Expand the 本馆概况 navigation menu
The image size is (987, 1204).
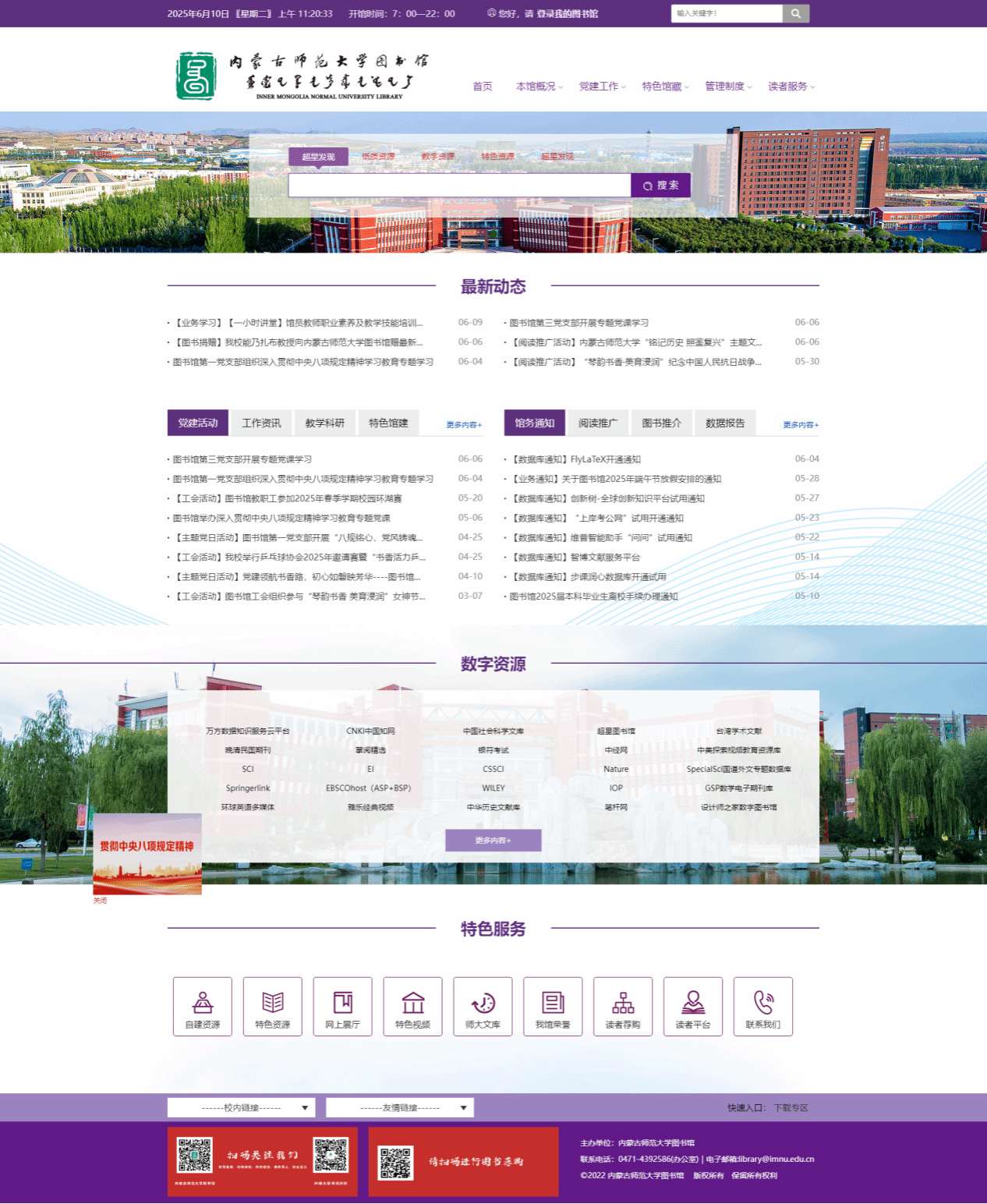click(539, 87)
